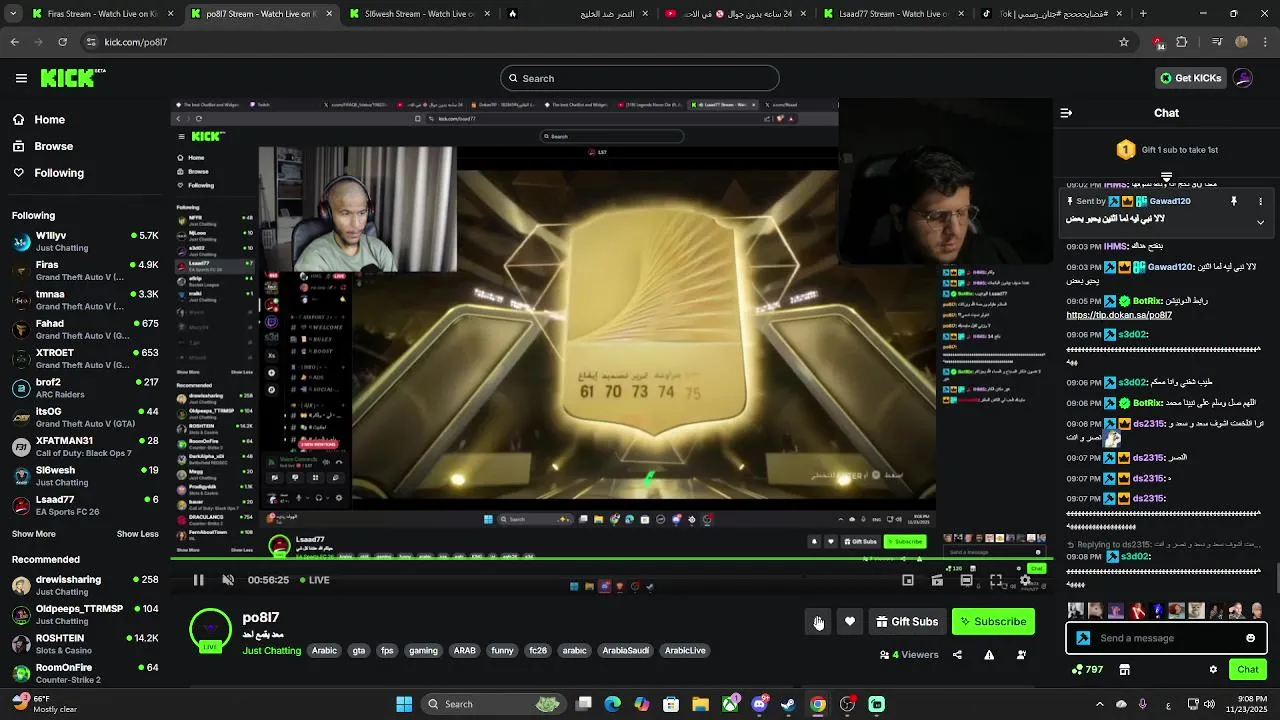The height and width of the screenshot is (720, 1280).
Task: Focus the Send a message field
Action: 1165,638
